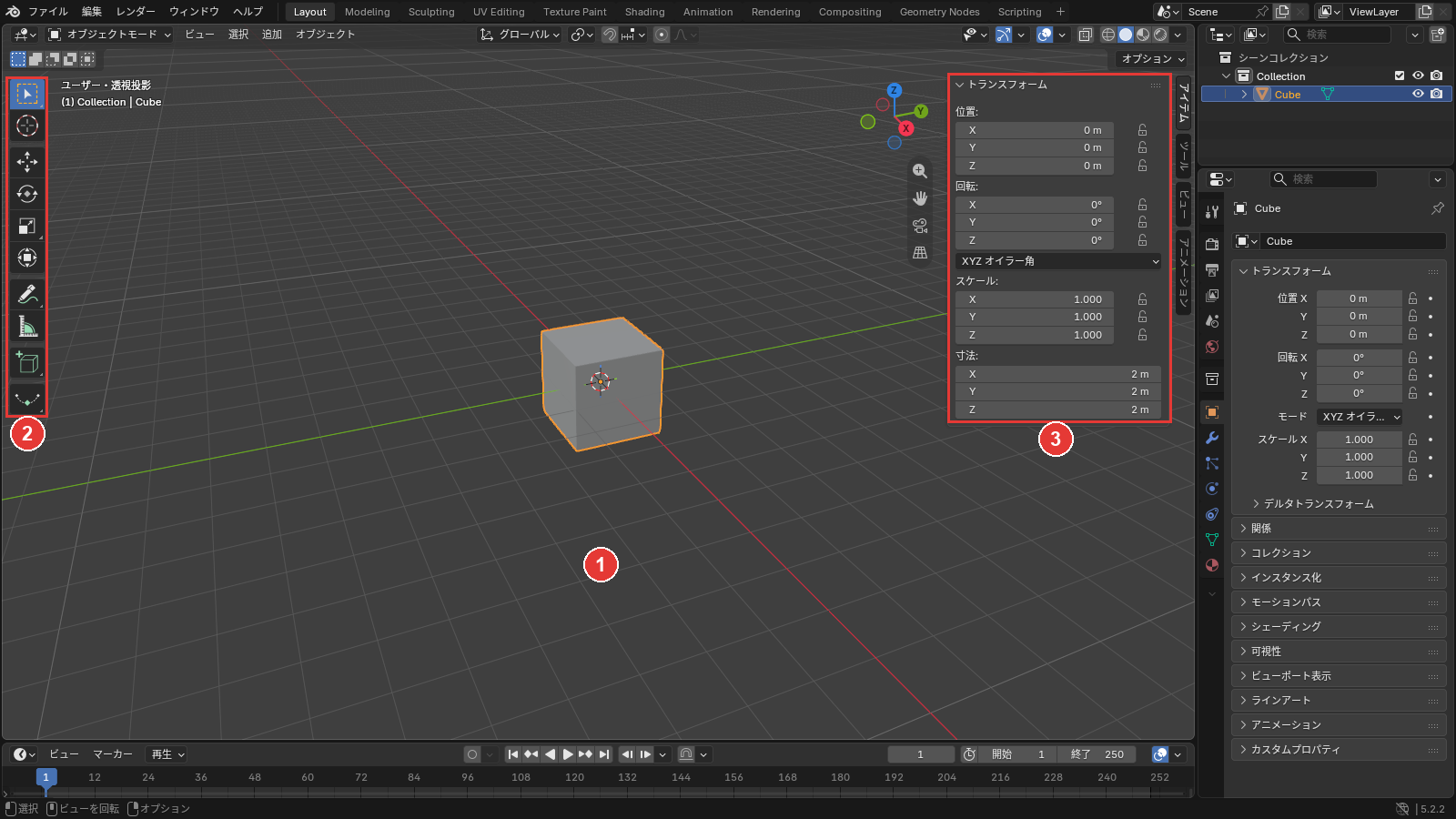This screenshot has width=1456, height=819.
Task: Open XYZ Euler rotation mode dropdown in sidebar
Action: coord(1058,261)
